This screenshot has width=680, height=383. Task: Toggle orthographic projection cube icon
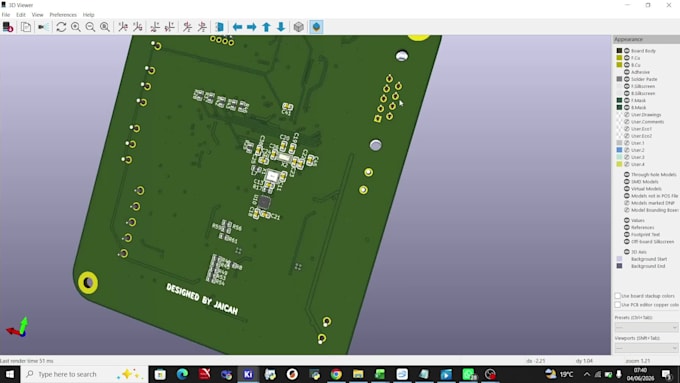tap(298, 27)
